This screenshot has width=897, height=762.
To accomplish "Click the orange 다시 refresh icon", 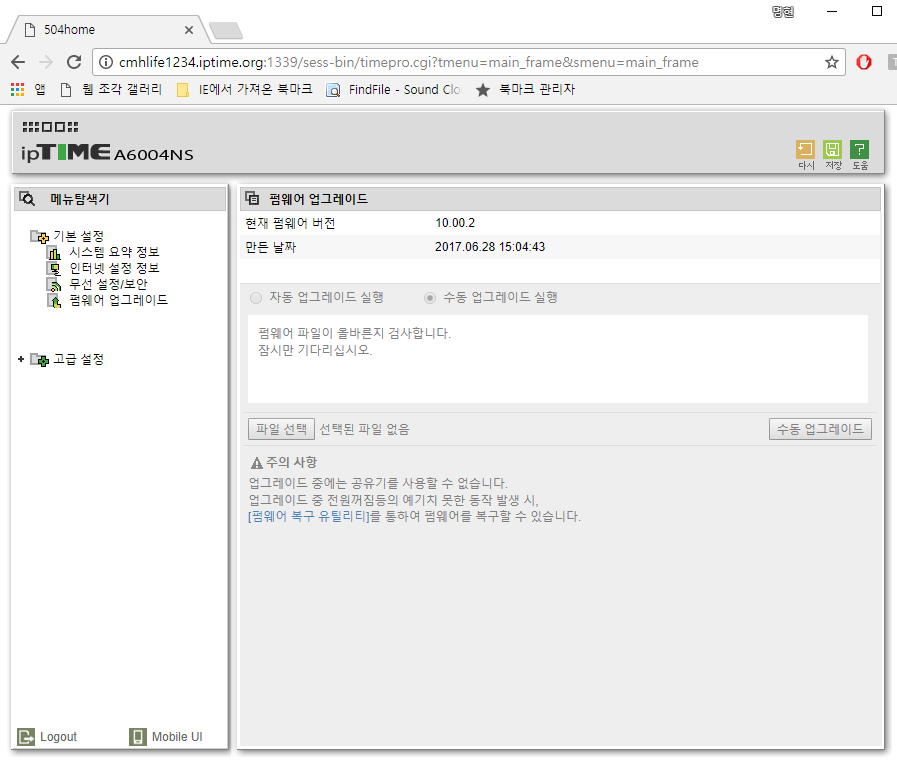I will coord(805,150).
